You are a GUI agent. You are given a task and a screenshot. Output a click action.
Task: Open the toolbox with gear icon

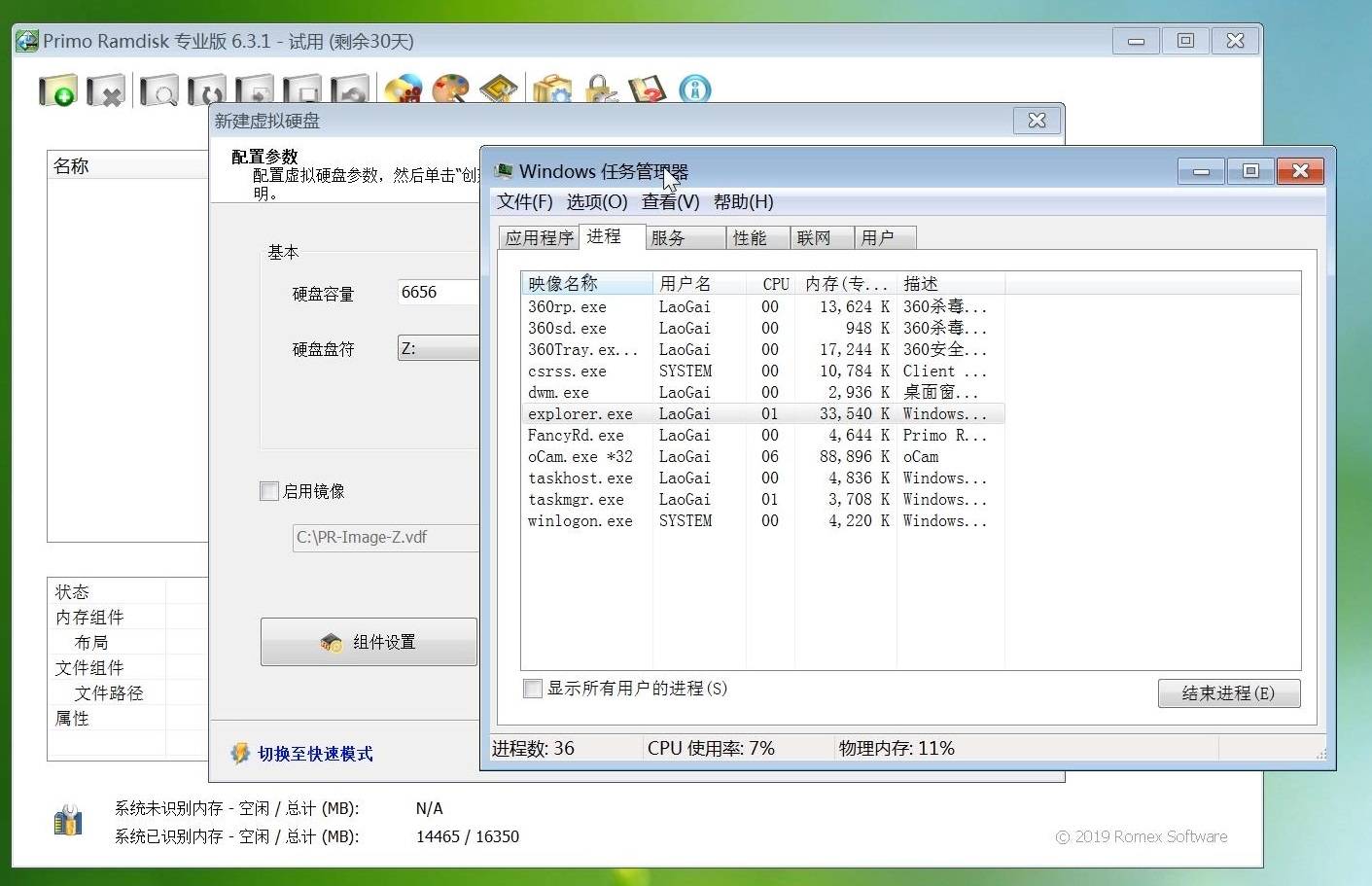pos(552,89)
